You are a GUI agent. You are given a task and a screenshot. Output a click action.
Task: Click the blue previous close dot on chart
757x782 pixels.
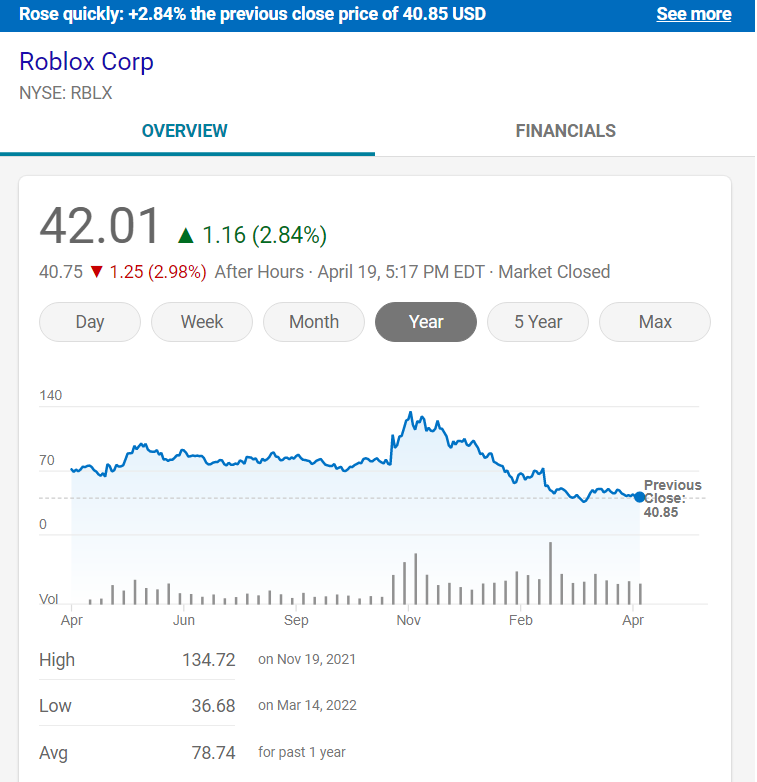(x=640, y=497)
